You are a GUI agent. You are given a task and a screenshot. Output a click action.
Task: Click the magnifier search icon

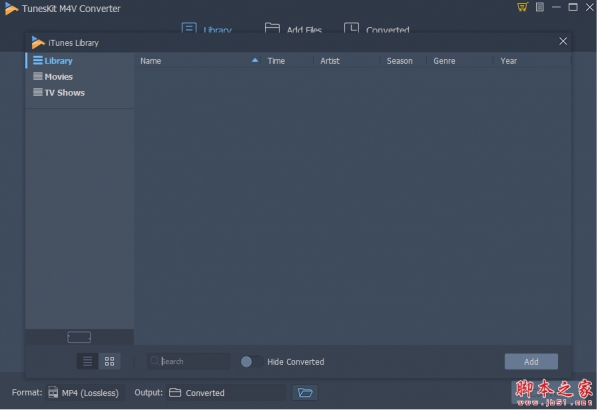click(155, 361)
